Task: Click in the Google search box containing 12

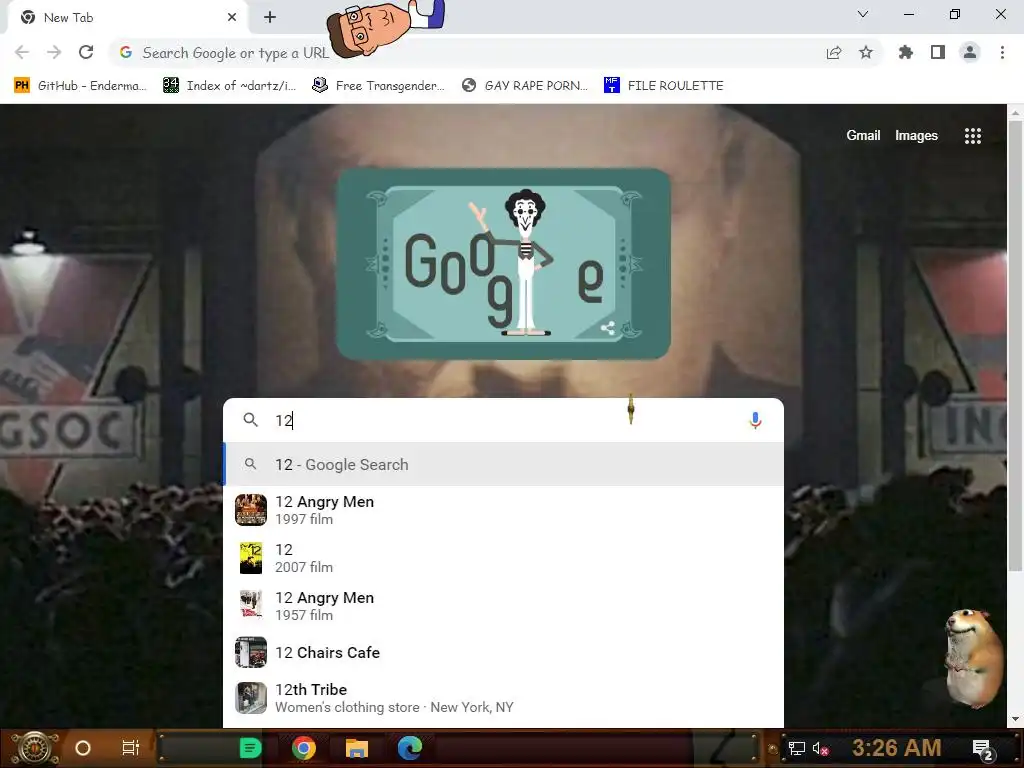Action: [x=503, y=420]
